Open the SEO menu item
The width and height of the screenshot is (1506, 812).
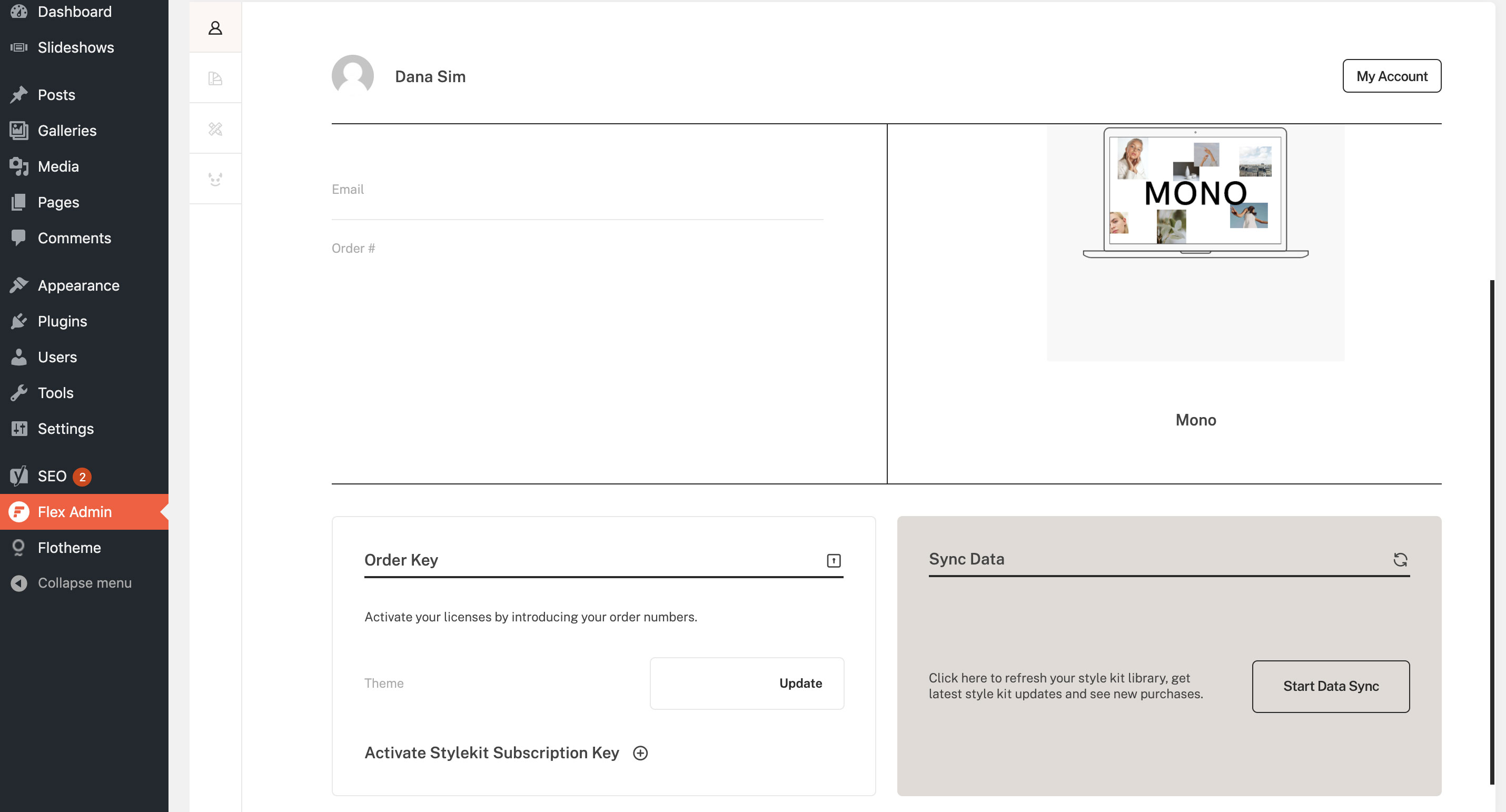click(53, 476)
